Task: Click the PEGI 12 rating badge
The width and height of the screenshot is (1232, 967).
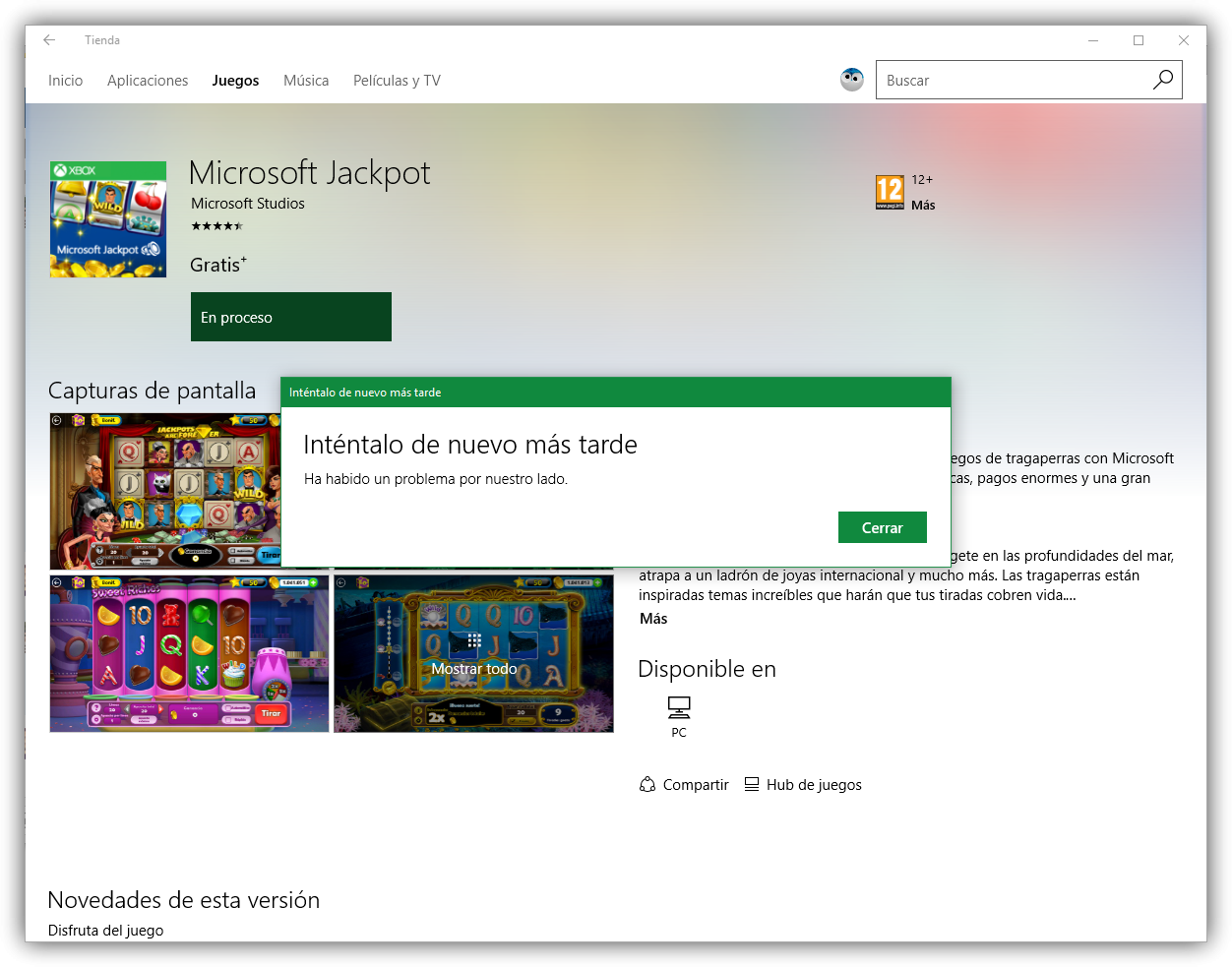Action: [890, 192]
